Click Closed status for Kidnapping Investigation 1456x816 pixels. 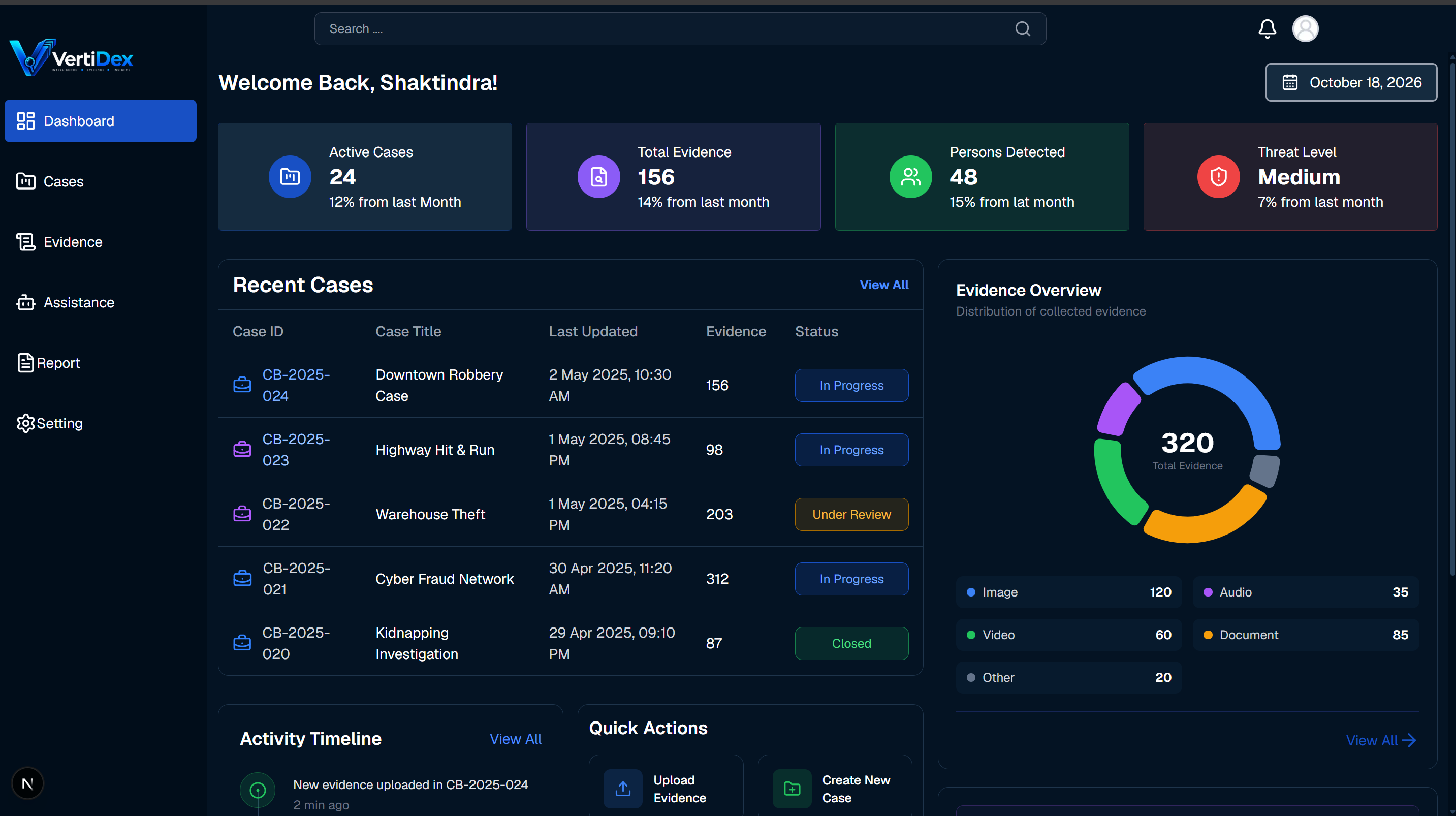(851, 643)
